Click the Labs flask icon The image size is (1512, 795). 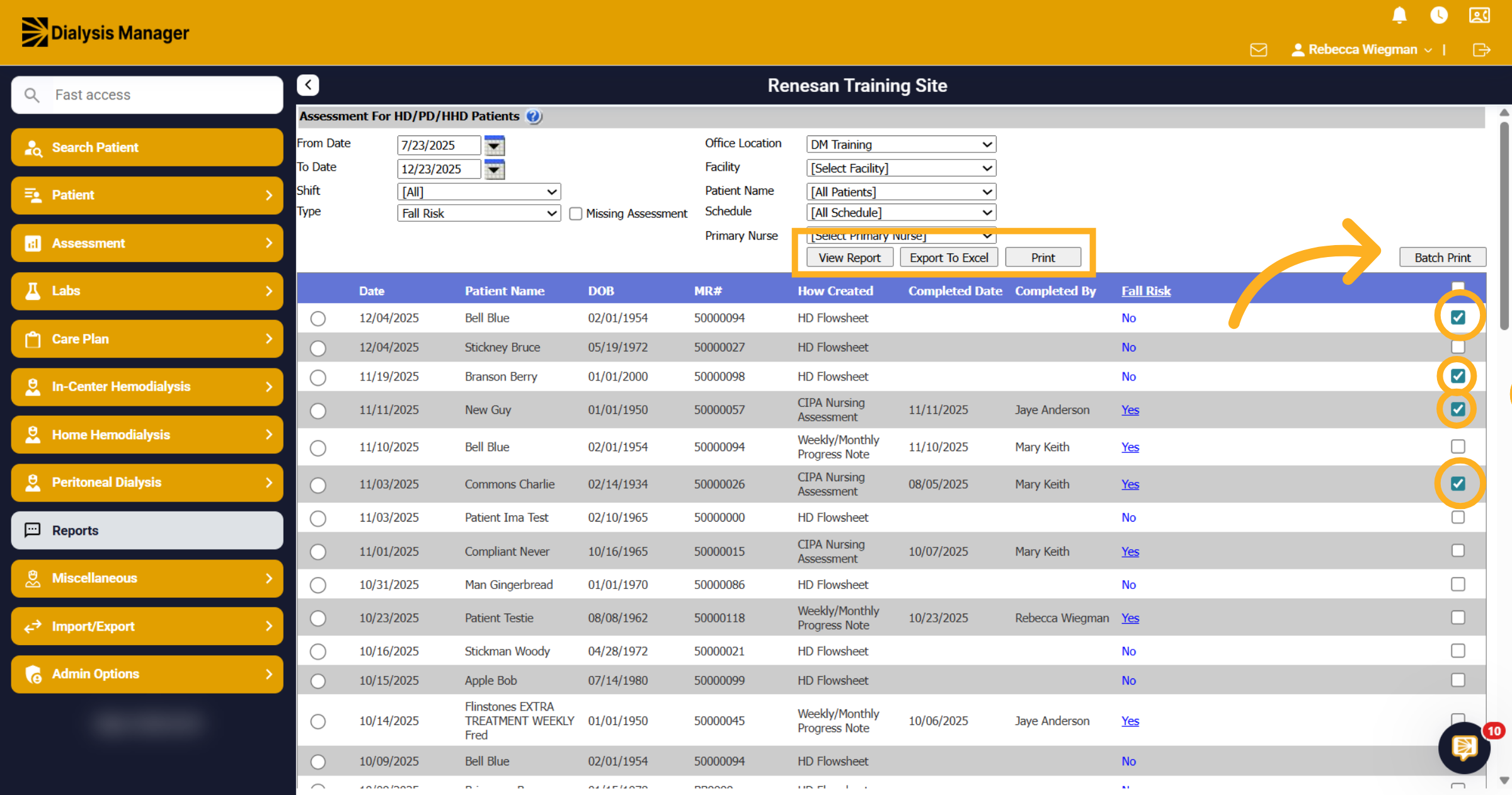tap(33, 291)
